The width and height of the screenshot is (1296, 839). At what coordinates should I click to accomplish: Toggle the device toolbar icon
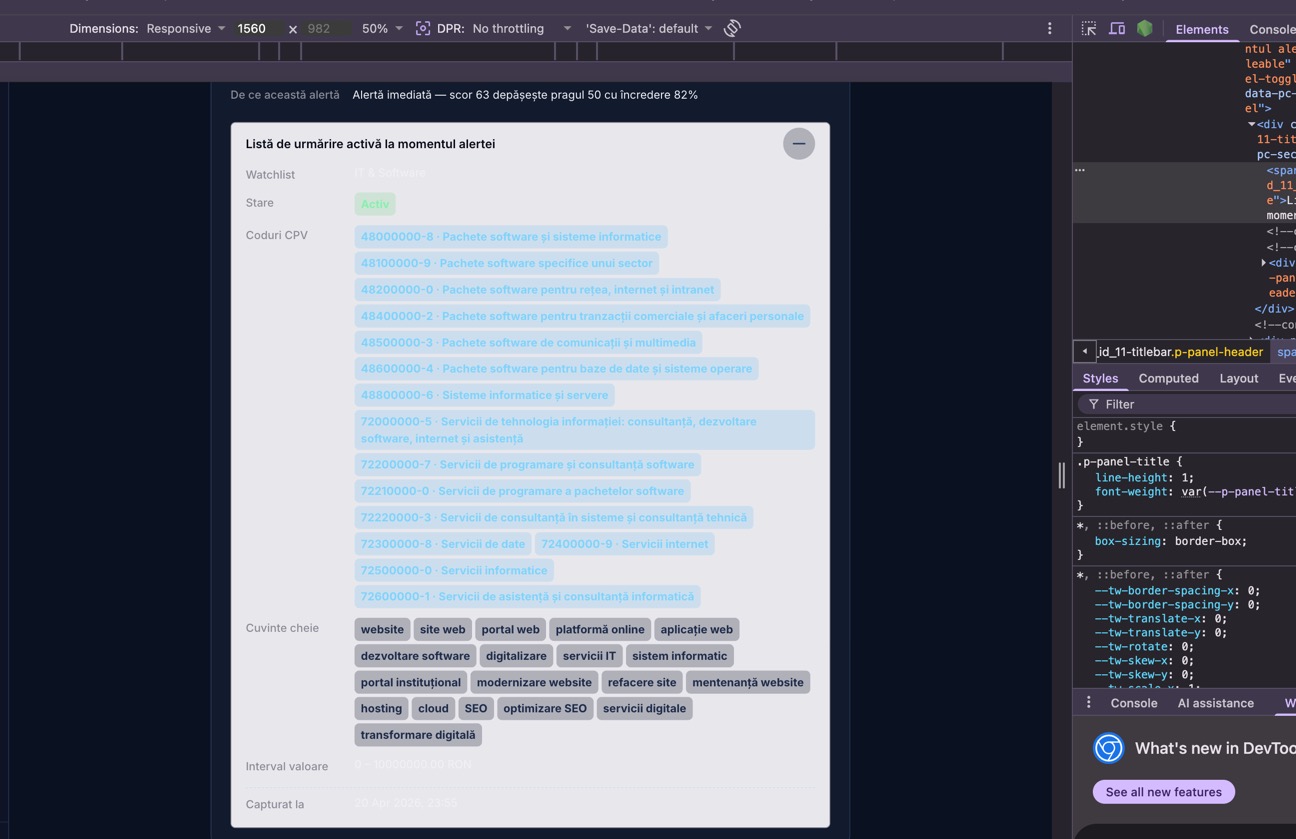1117,28
